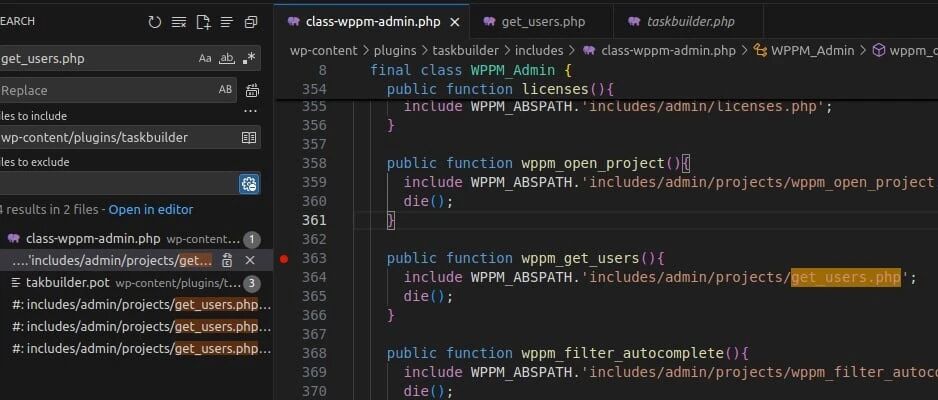Refresh the search results
Image resolution: width=938 pixels, height=400 pixels.
pos(155,22)
